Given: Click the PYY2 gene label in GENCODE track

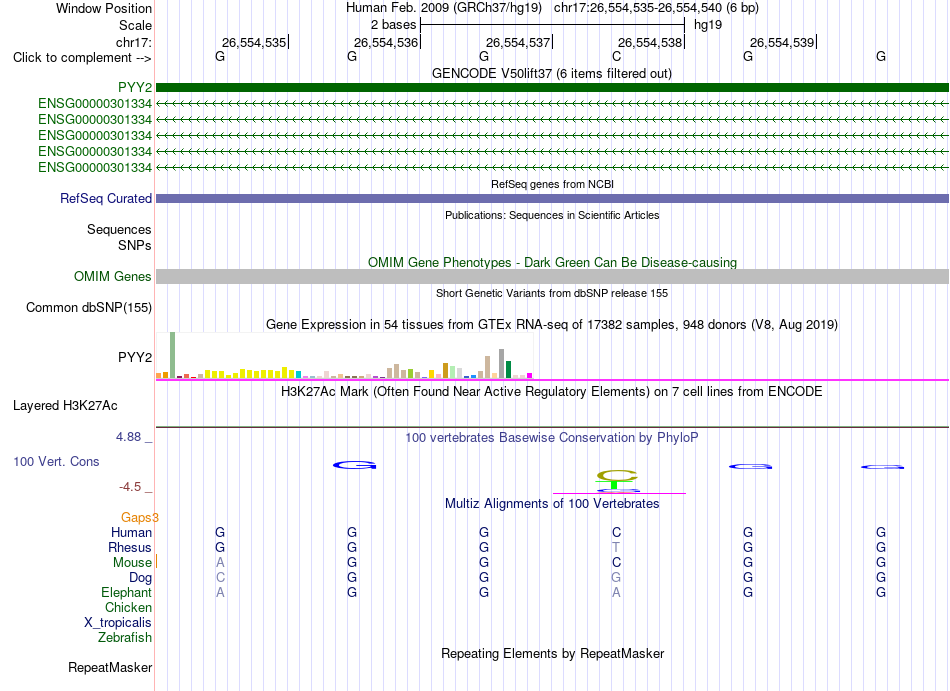Looking at the screenshot, I should (135, 87).
